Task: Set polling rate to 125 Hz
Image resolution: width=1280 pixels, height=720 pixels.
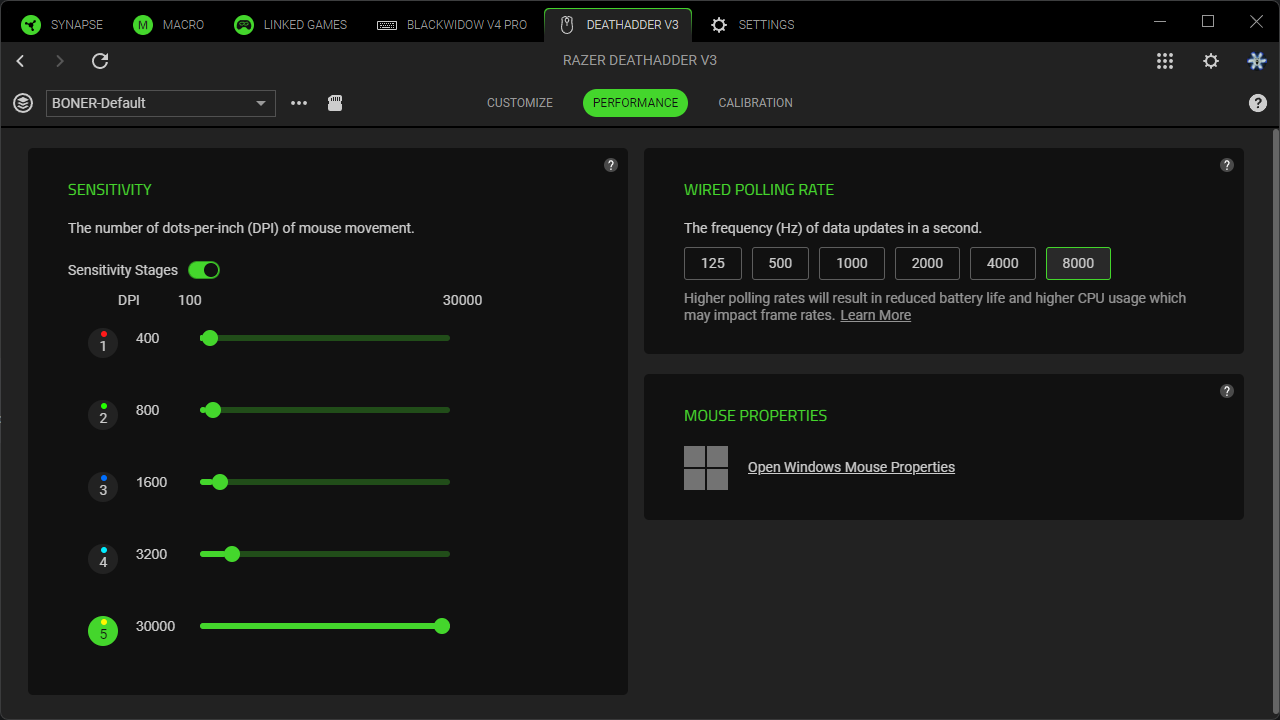Action: pos(713,263)
